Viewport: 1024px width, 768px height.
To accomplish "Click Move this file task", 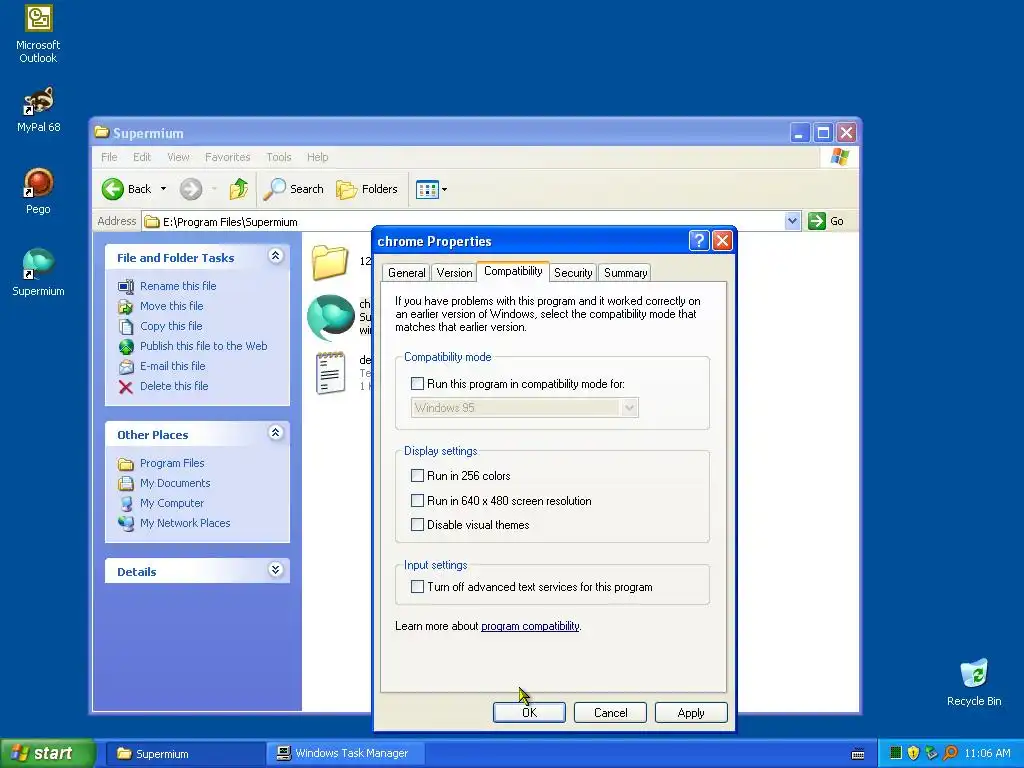I will (x=171, y=306).
